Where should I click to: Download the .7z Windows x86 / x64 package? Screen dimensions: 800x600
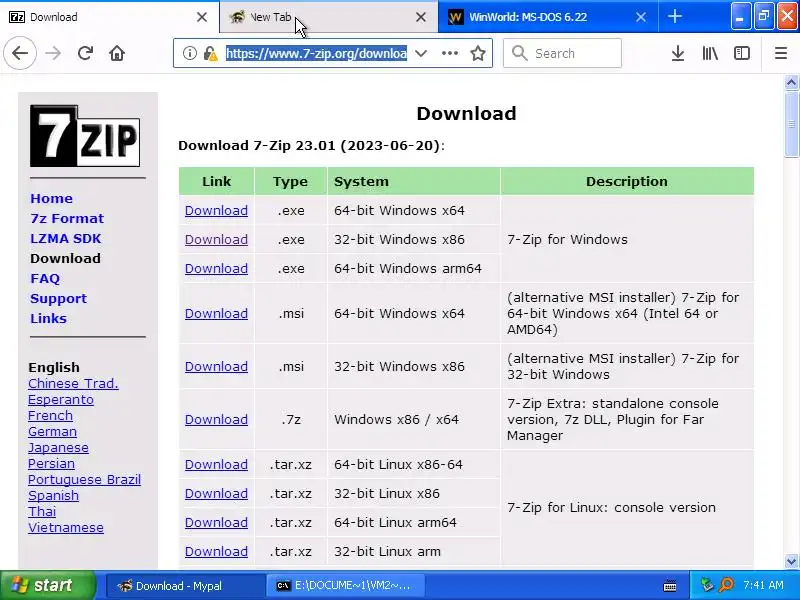tap(216, 420)
